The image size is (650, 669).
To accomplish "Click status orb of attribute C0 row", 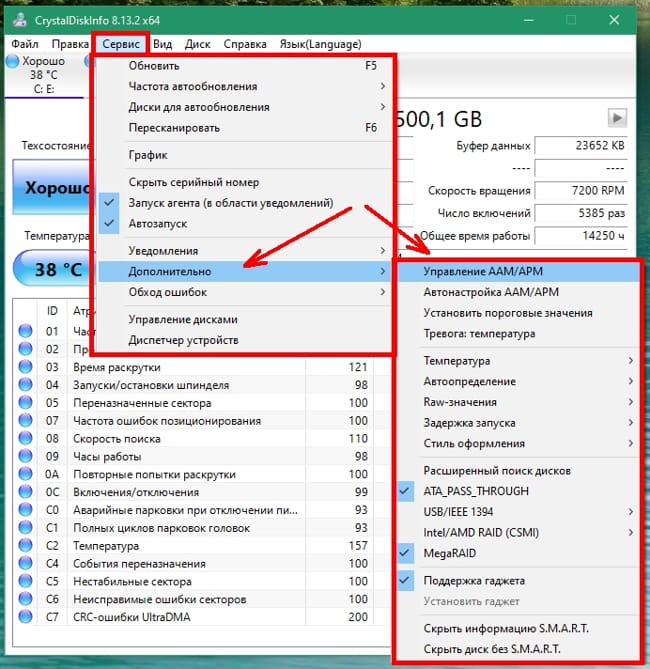I will click(x=26, y=510).
